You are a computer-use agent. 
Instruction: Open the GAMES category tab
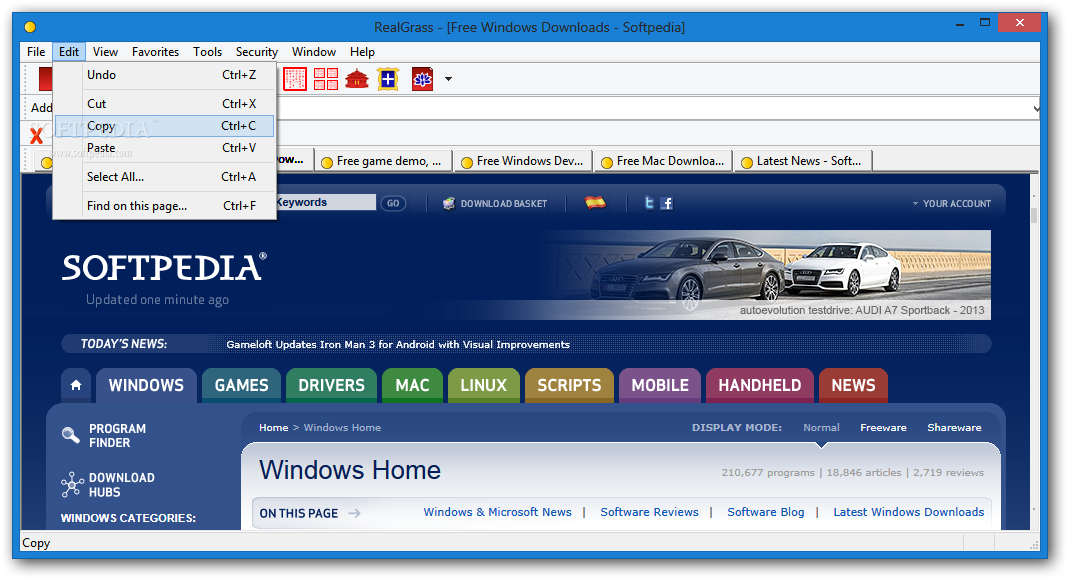pyautogui.click(x=242, y=386)
